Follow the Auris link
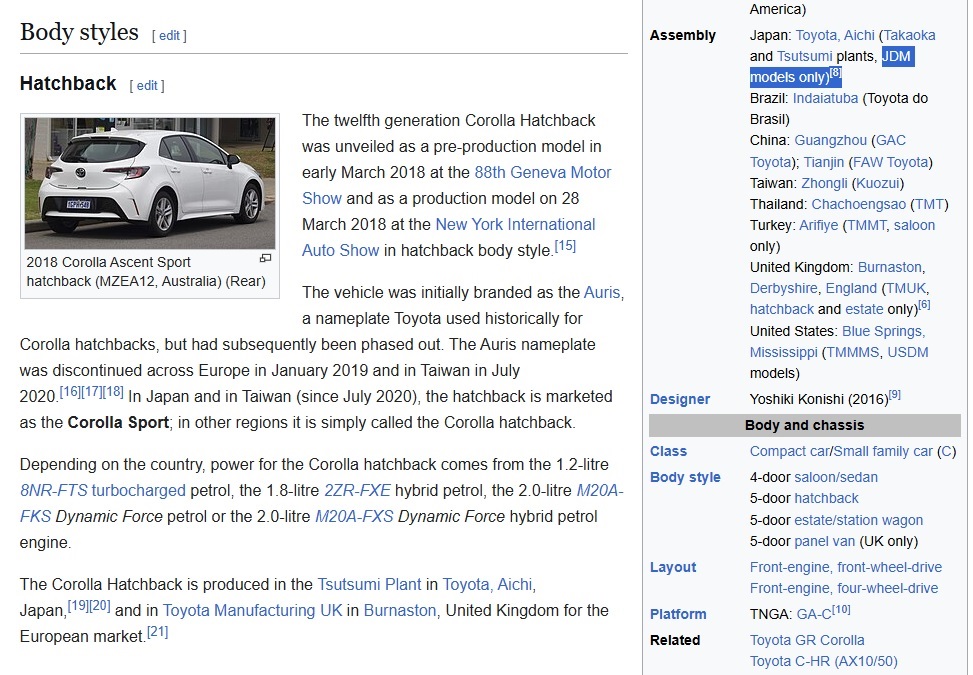973x675 pixels. pos(602,292)
